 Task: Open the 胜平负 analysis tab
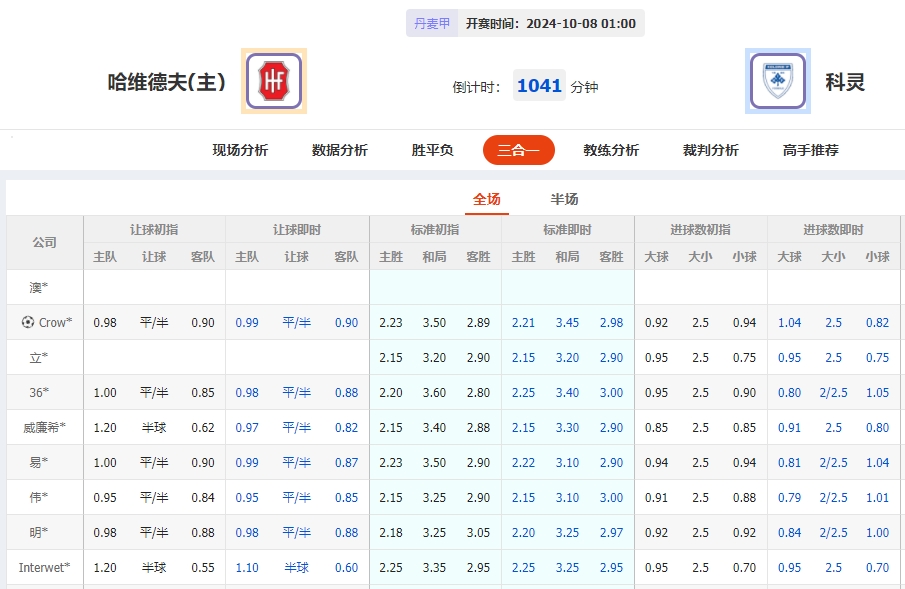[431, 149]
